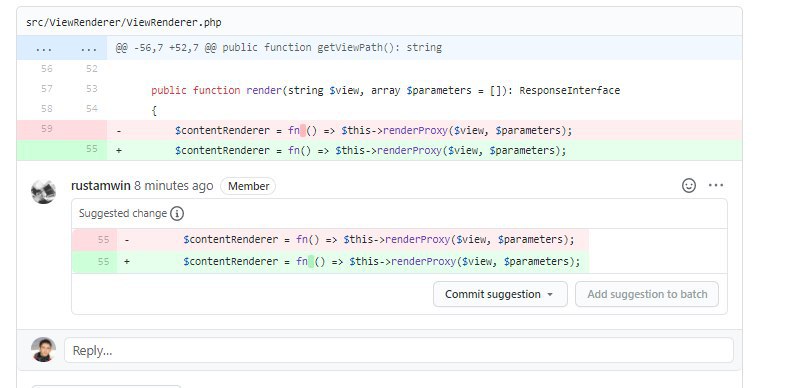The height and width of the screenshot is (388, 795).
Task: Select hunk header '@@ -56,7 +52,7 @@'
Action: point(167,48)
